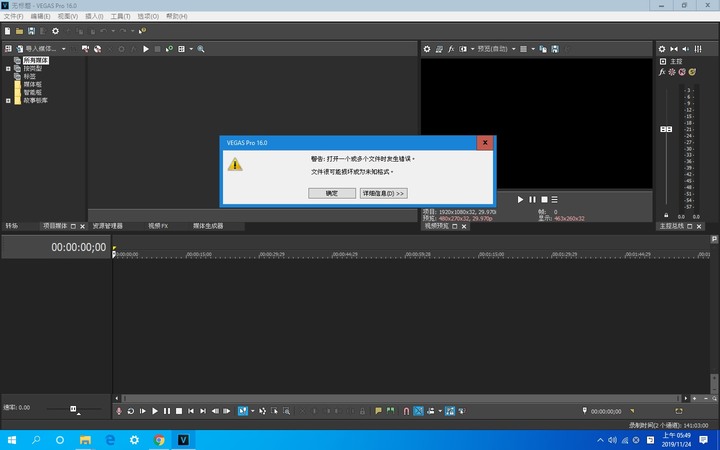The width and height of the screenshot is (720, 450).
Task: Click pause in the video preview window
Action: pyautogui.click(x=532, y=199)
